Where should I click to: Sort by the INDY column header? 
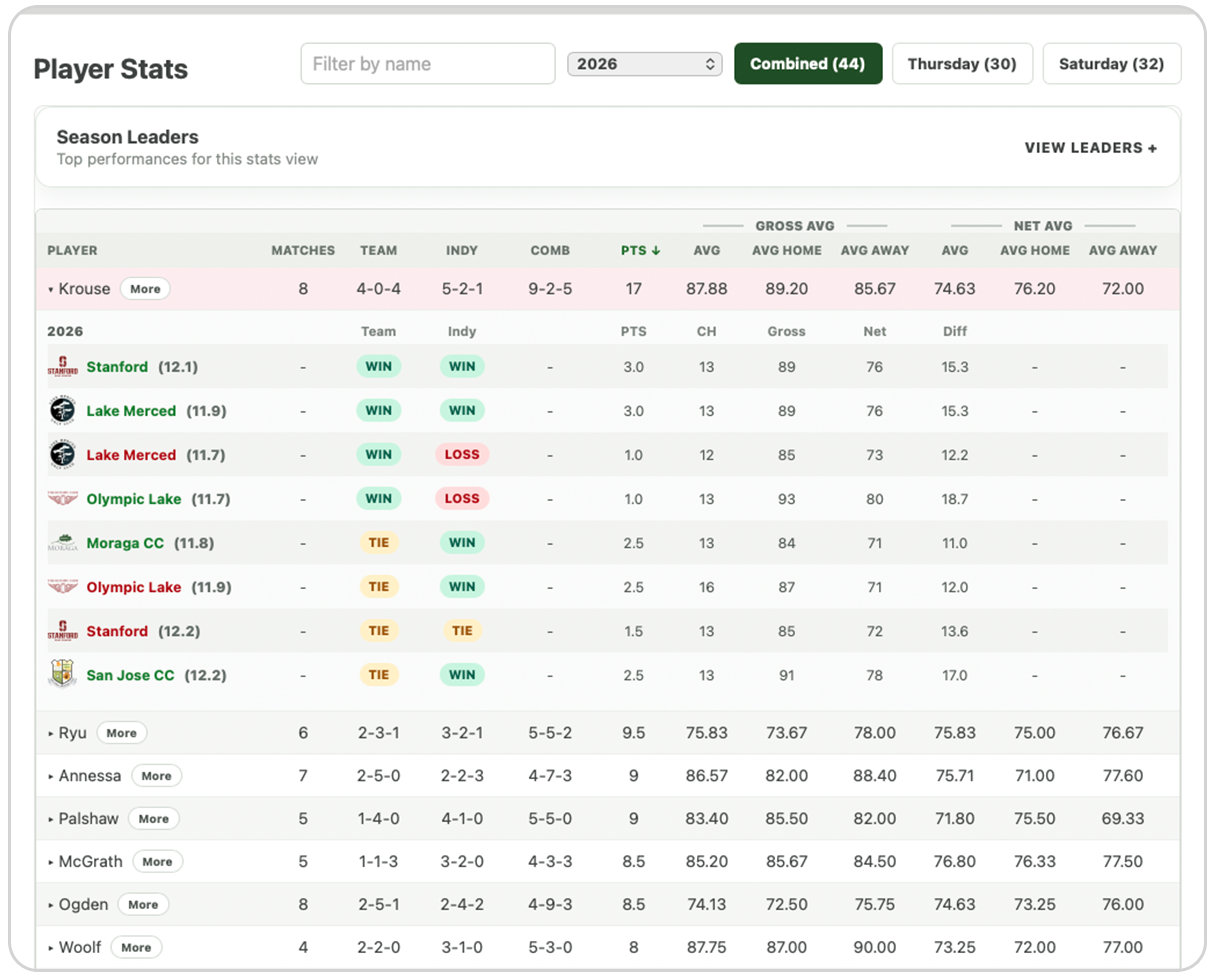click(x=462, y=251)
